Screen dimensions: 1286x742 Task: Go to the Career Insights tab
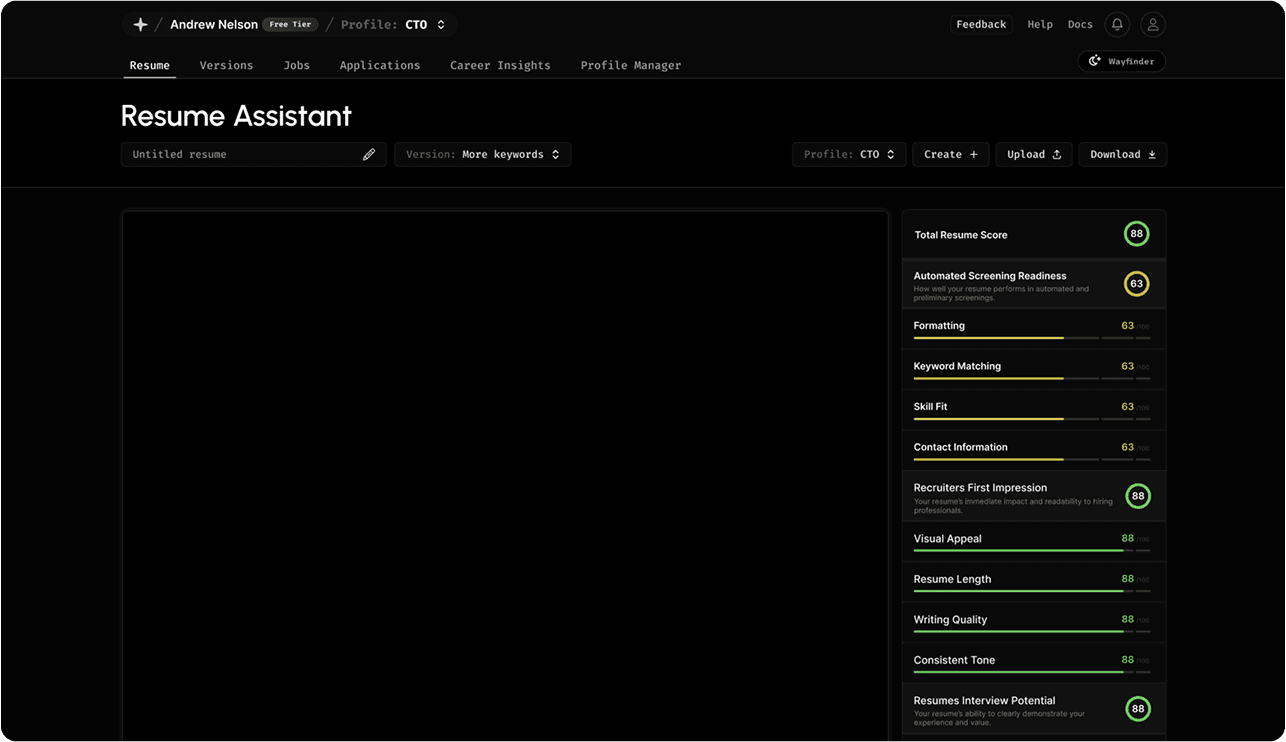pyautogui.click(x=500, y=66)
